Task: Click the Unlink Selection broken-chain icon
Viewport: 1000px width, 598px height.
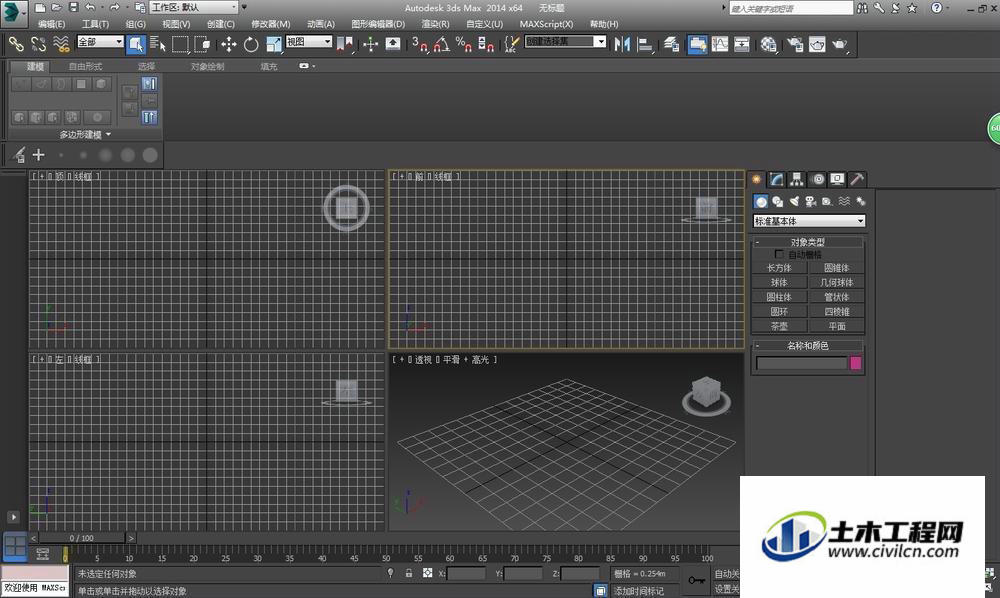Action: 38,44
